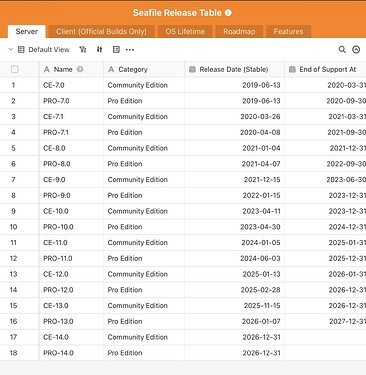Click release date 2024-01-05
This screenshot has width=366, height=375.
pyautogui.click(x=261, y=242)
